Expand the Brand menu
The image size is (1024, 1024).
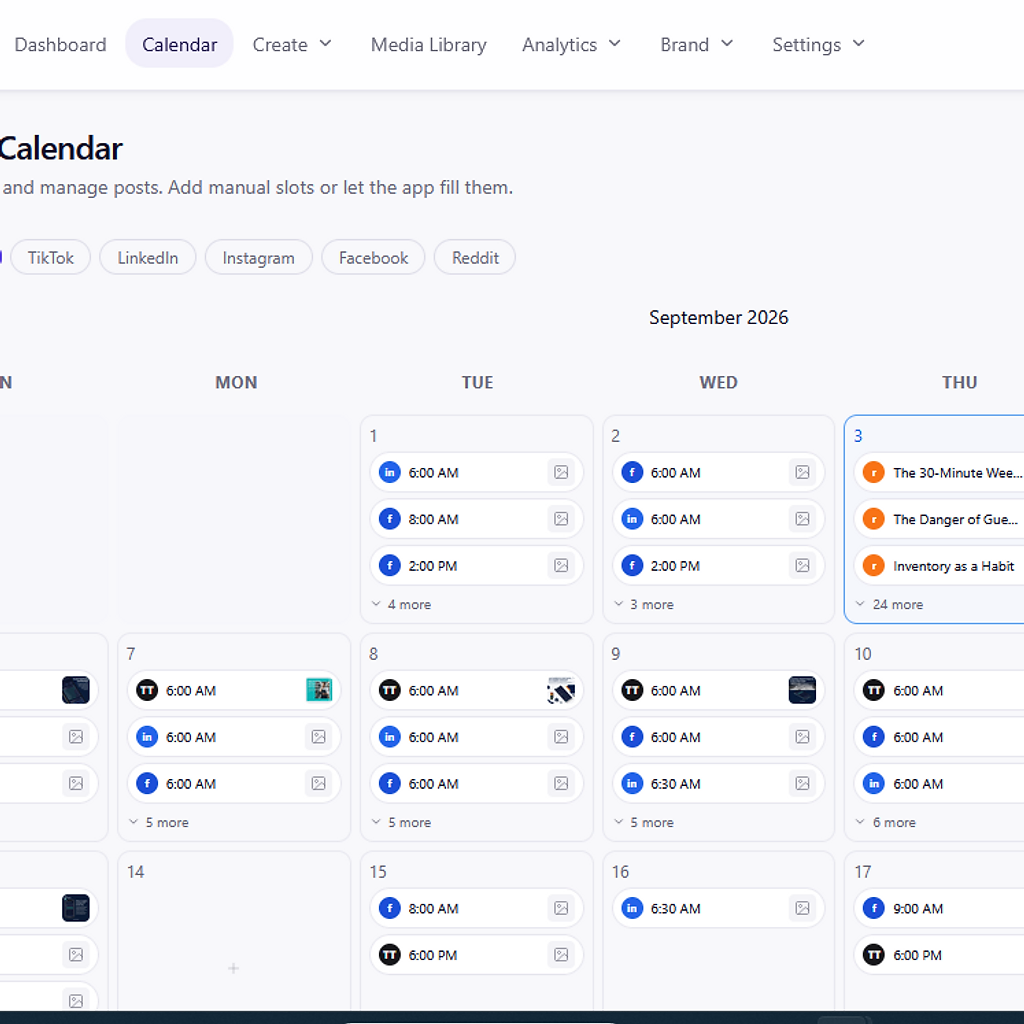click(x=697, y=44)
